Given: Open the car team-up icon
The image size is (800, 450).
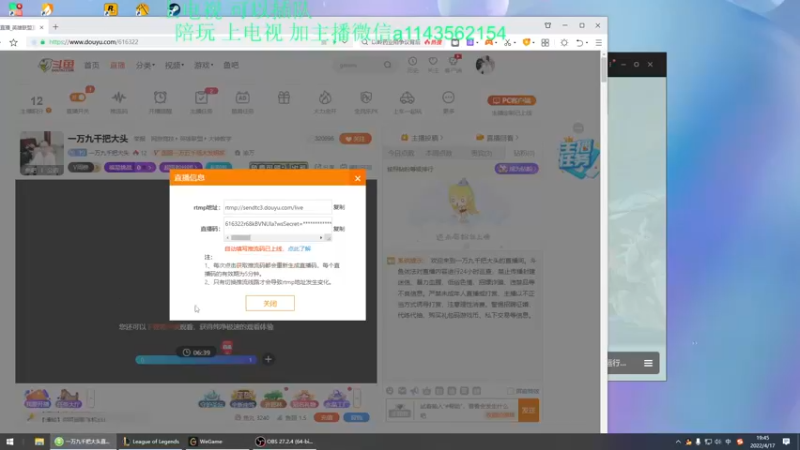Looking at the screenshot, I should click(407, 97).
